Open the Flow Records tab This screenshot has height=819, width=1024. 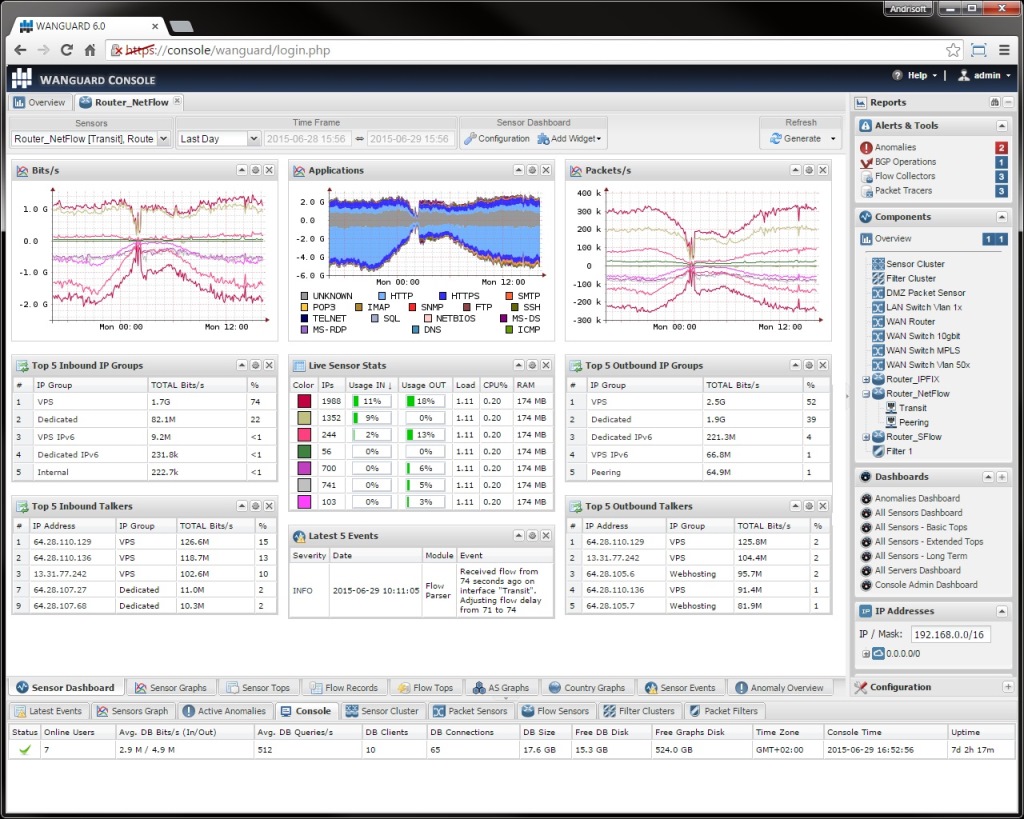344,687
